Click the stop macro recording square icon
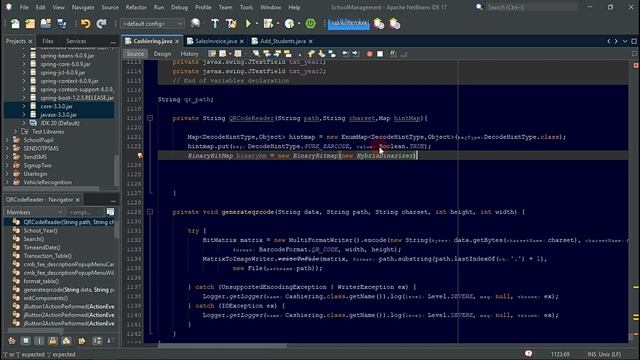The width and height of the screenshot is (640, 360). pyautogui.click(x=380, y=54)
